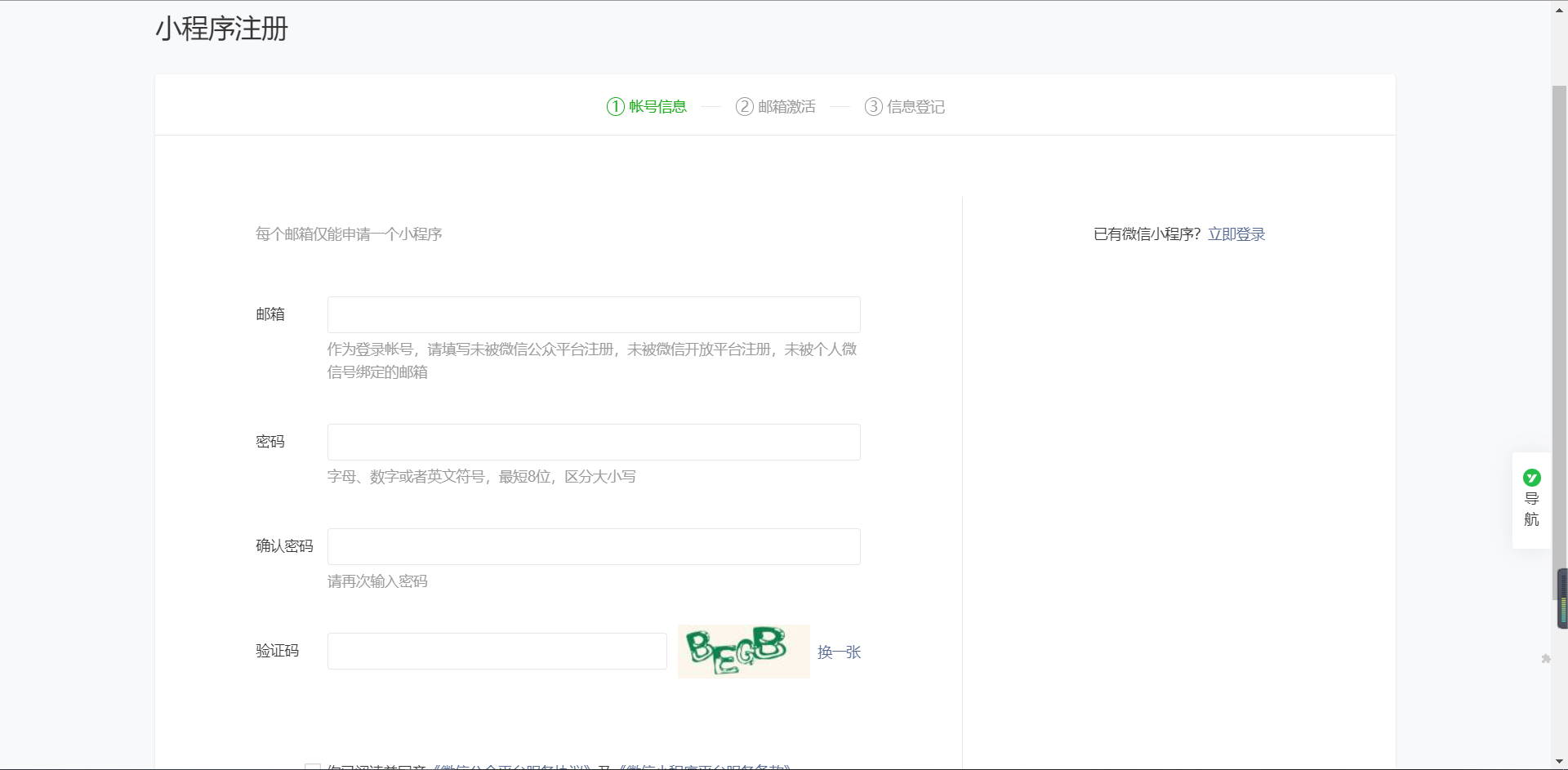Click the 密码 field label
Viewport: 1568px width, 770px height.
point(270,442)
